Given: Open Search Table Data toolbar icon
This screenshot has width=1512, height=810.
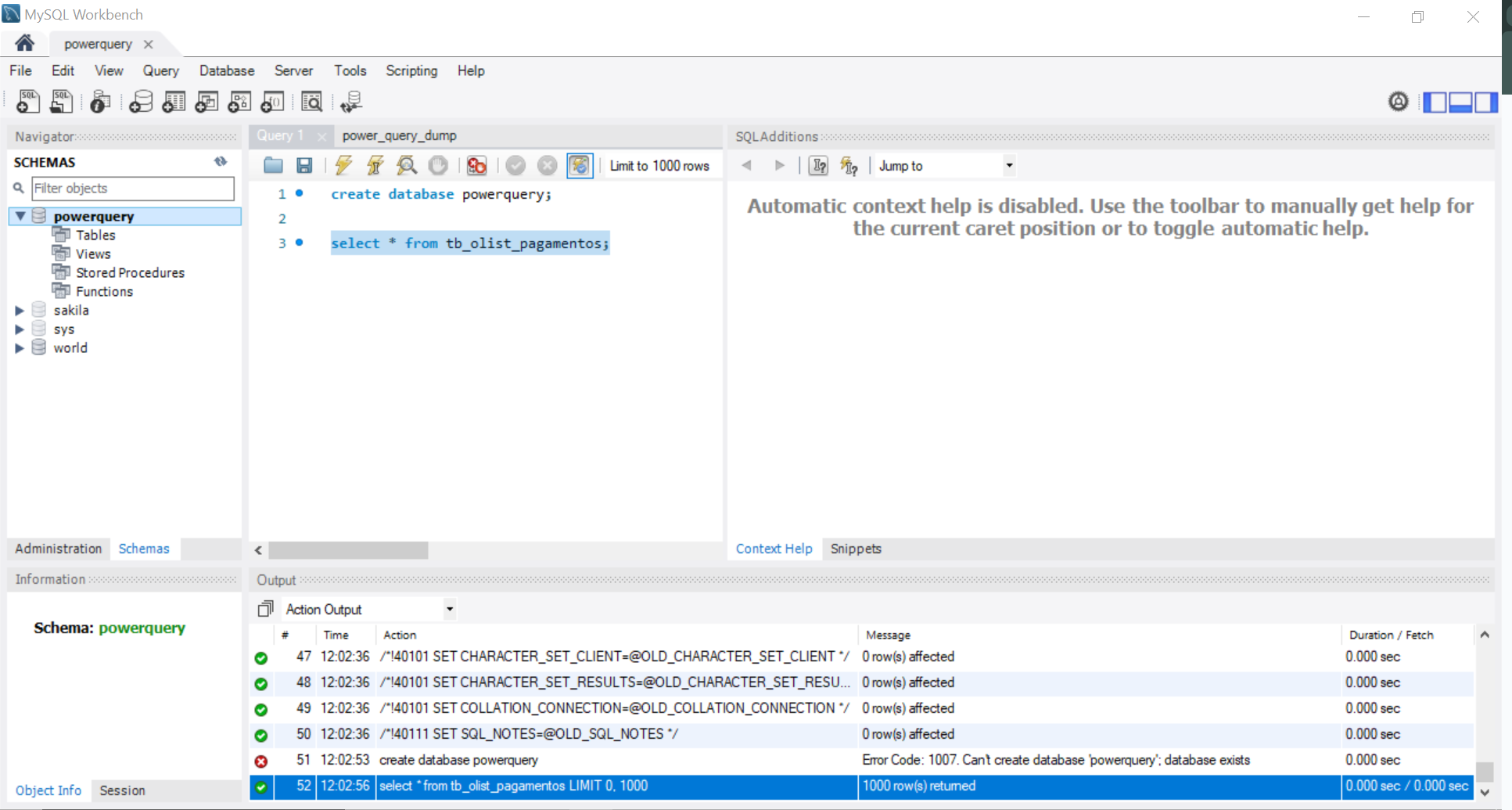Looking at the screenshot, I should pyautogui.click(x=311, y=102).
